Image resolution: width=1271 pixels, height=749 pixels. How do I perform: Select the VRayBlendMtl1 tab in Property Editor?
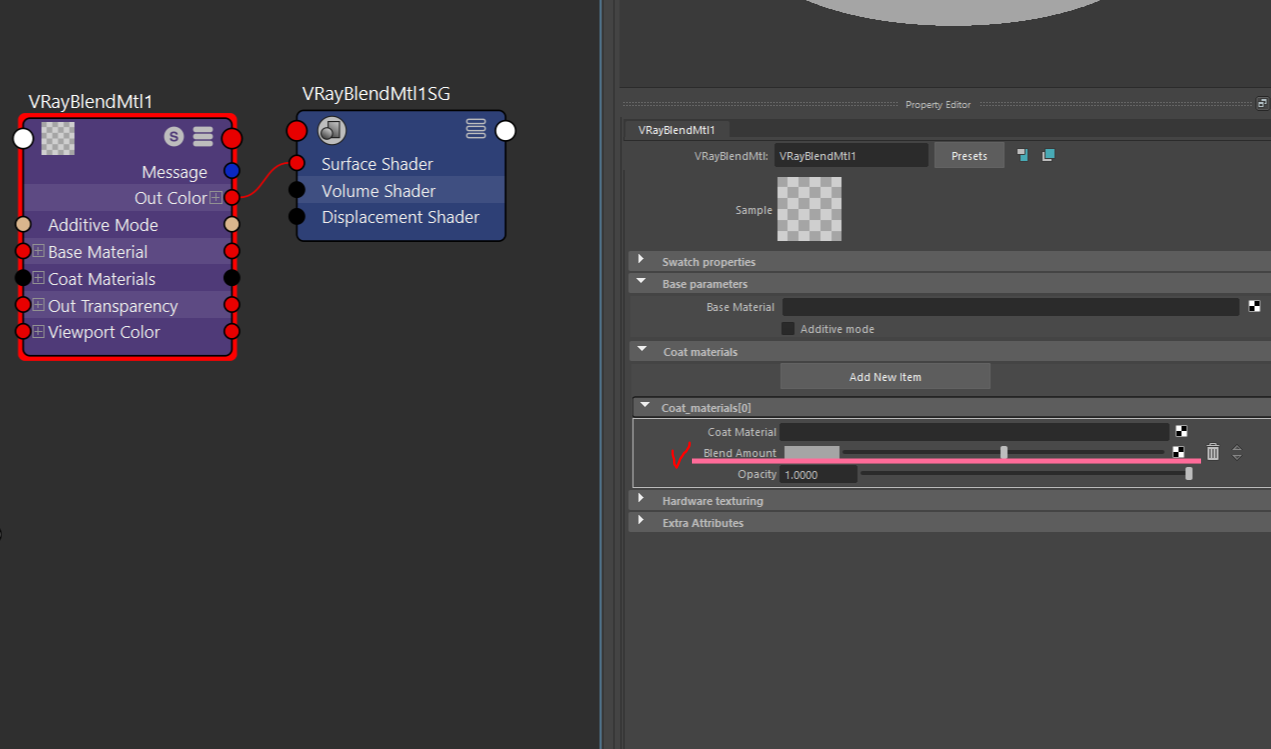click(x=677, y=130)
